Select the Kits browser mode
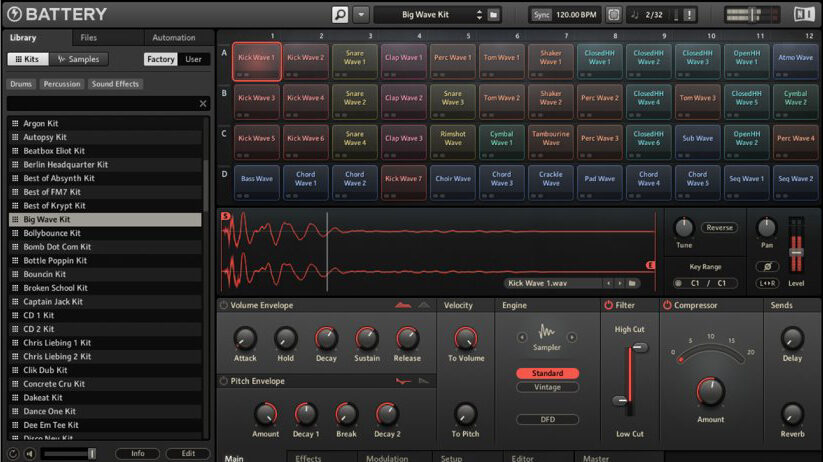The height and width of the screenshot is (462, 823). point(27,59)
